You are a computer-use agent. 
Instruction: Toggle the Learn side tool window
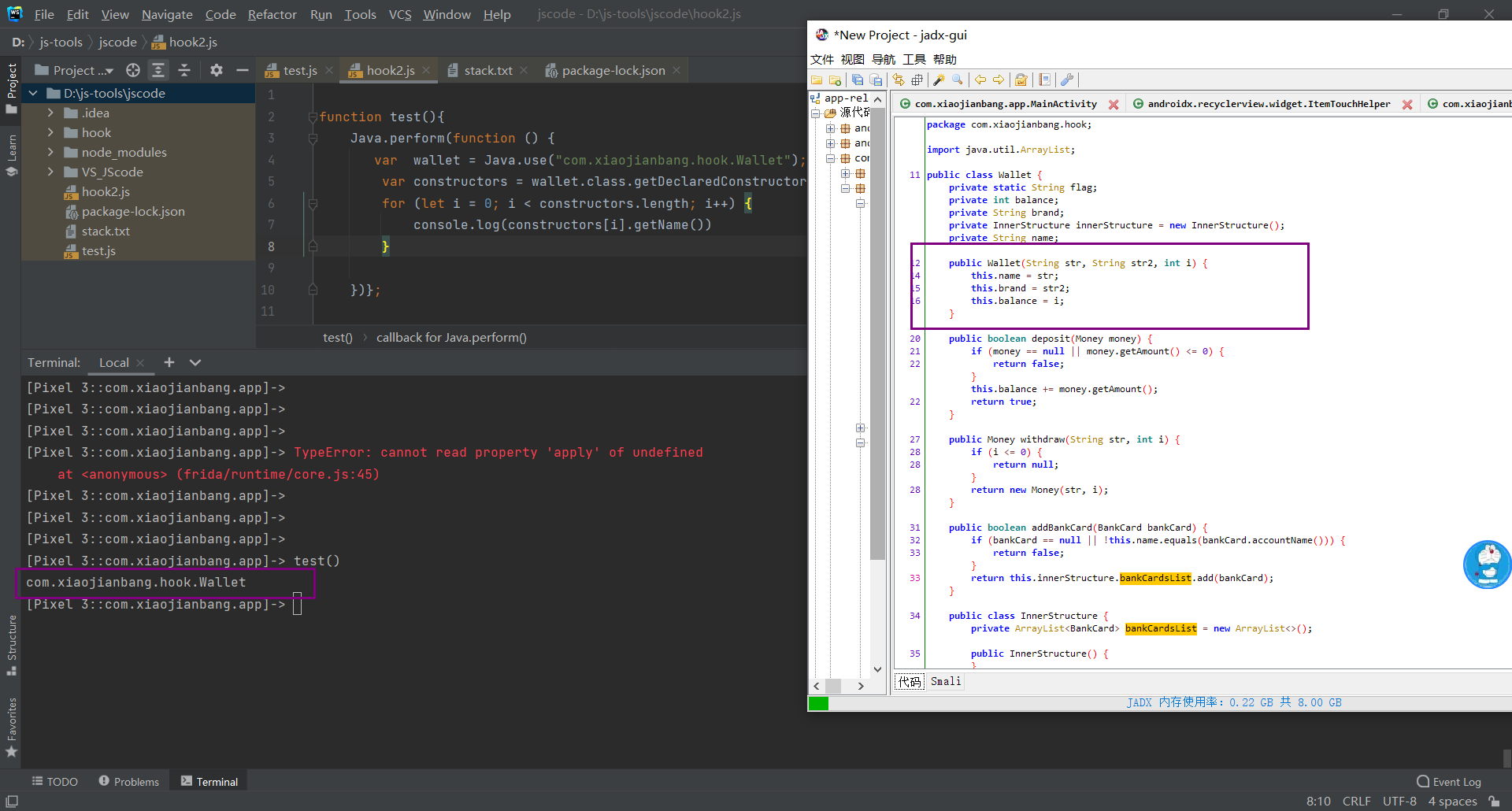pos(11,155)
